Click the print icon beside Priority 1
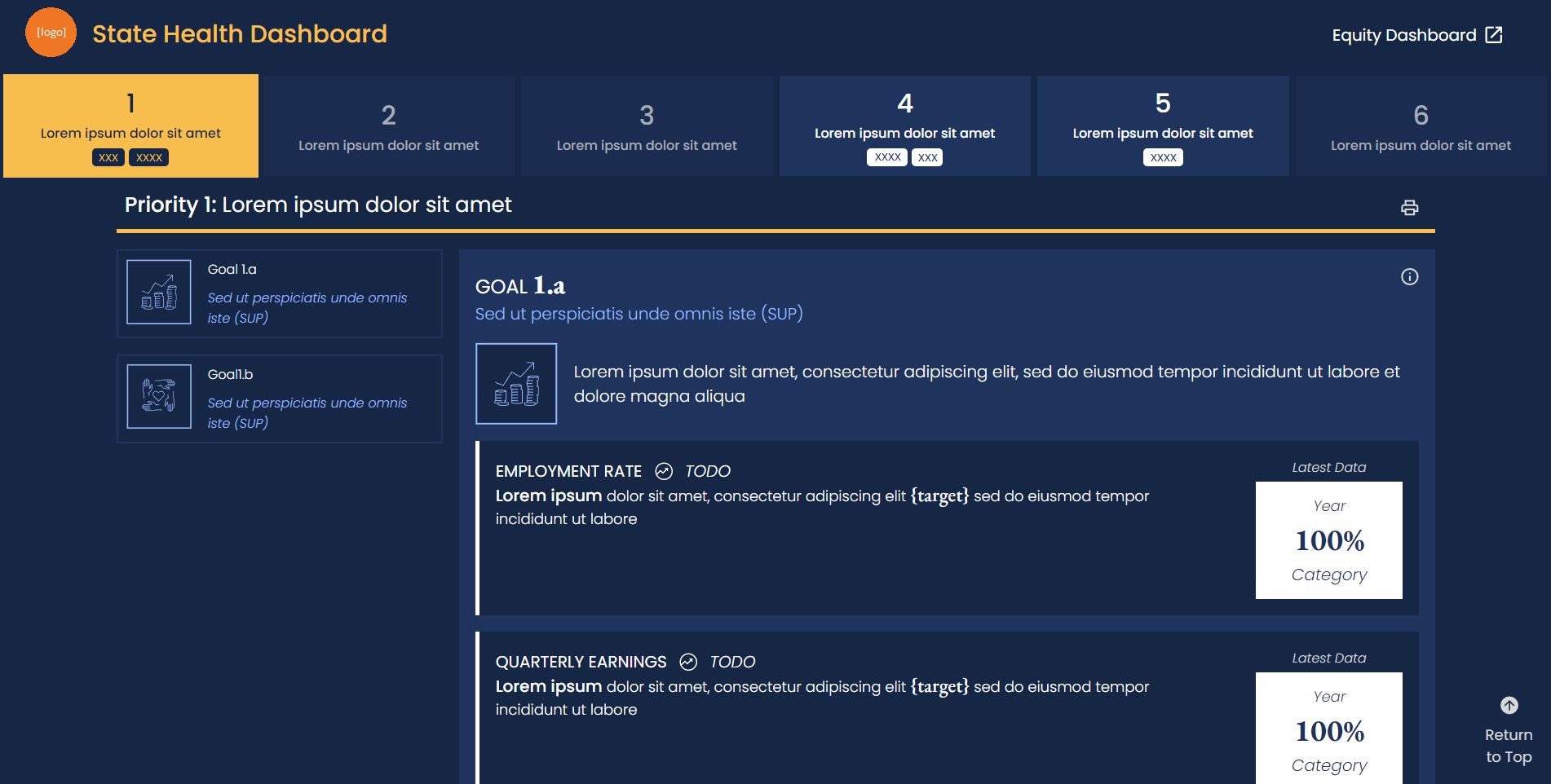 point(1409,208)
